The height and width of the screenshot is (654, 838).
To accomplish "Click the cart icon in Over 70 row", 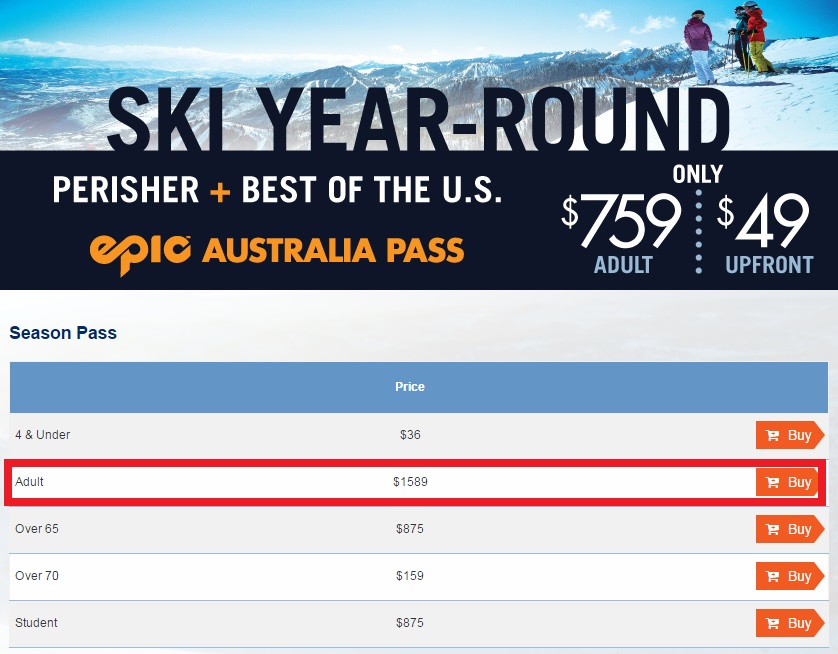I will coord(772,577).
